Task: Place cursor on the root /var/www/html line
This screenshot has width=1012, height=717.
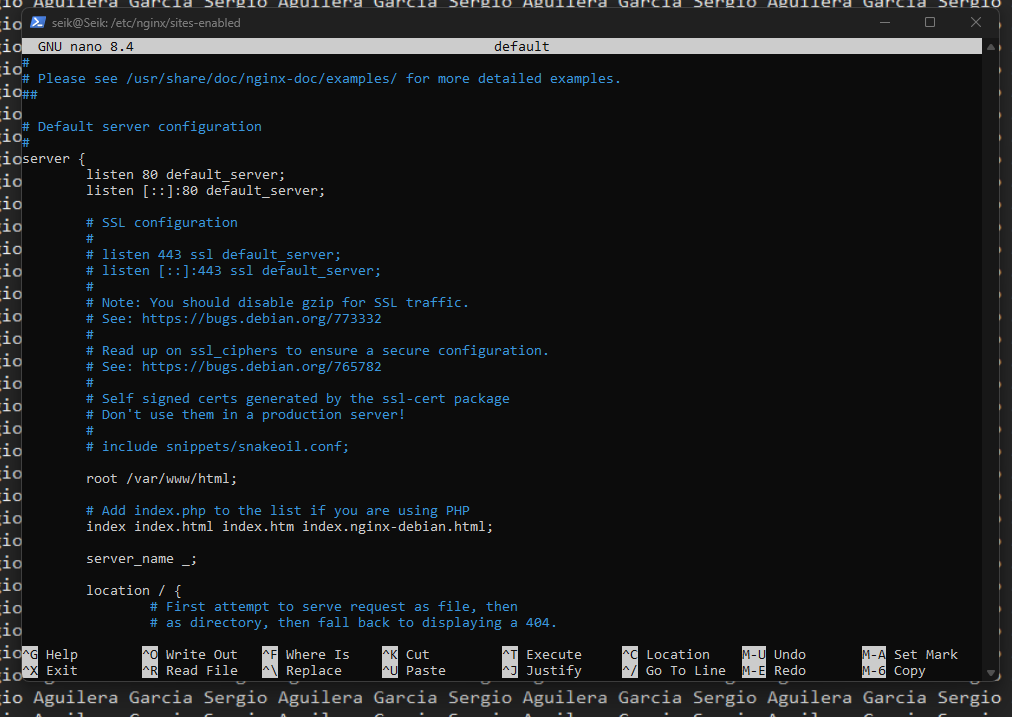Action: (x=161, y=479)
